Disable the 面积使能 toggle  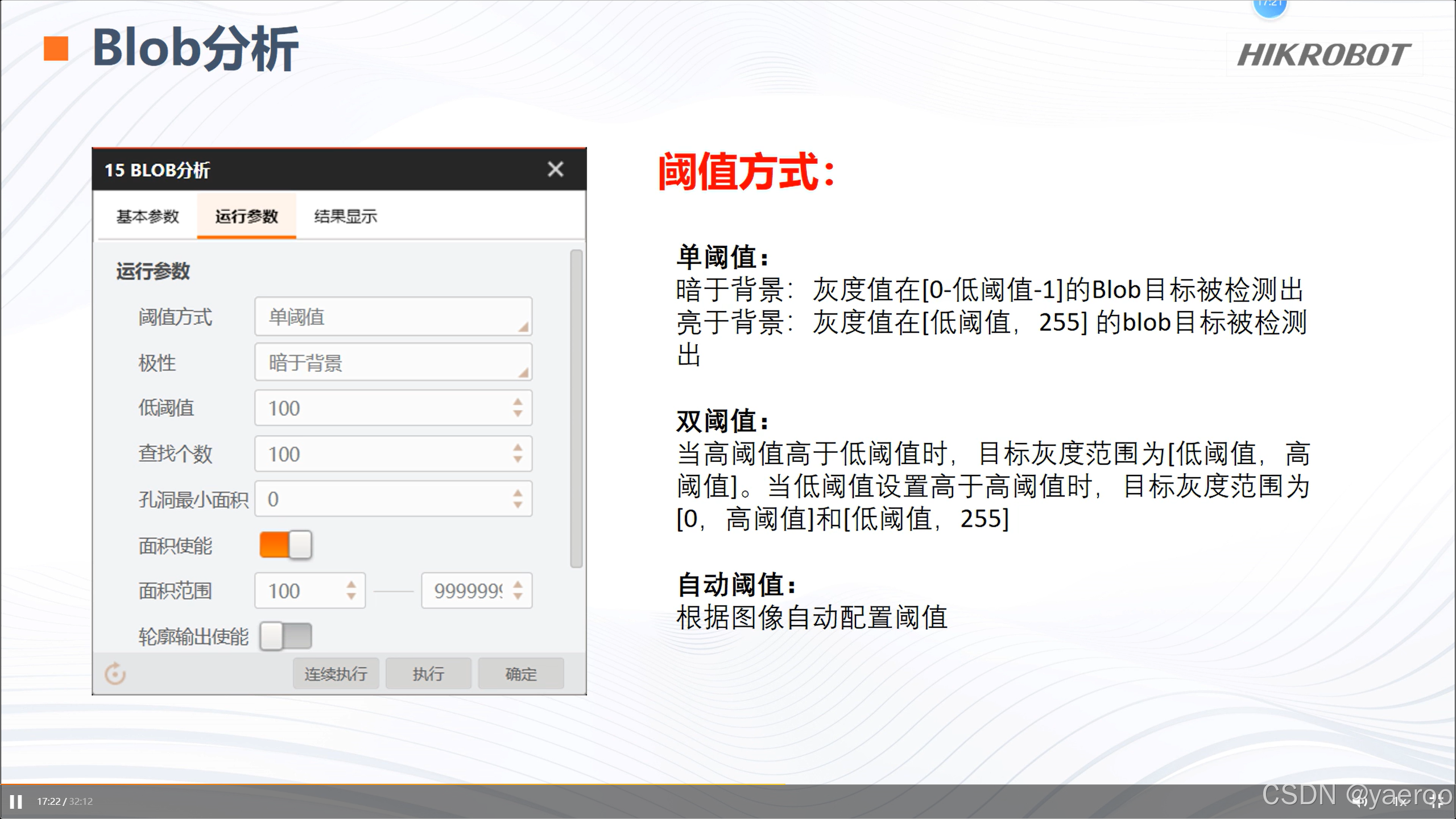(x=286, y=545)
